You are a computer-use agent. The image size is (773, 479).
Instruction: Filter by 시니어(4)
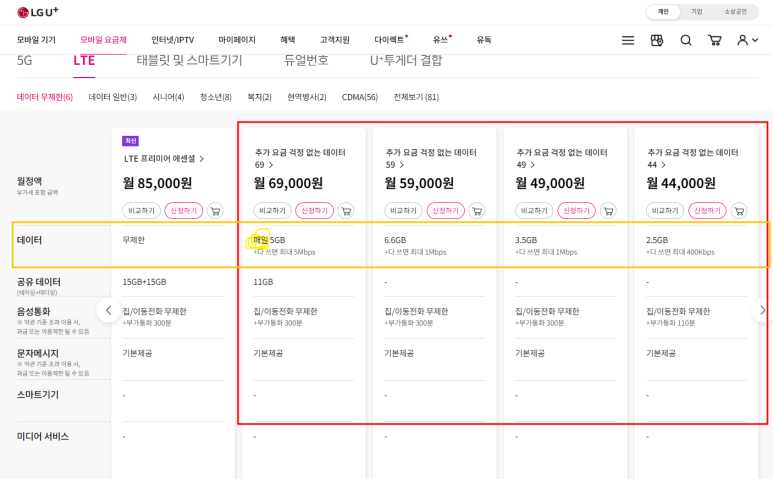[x=168, y=97]
